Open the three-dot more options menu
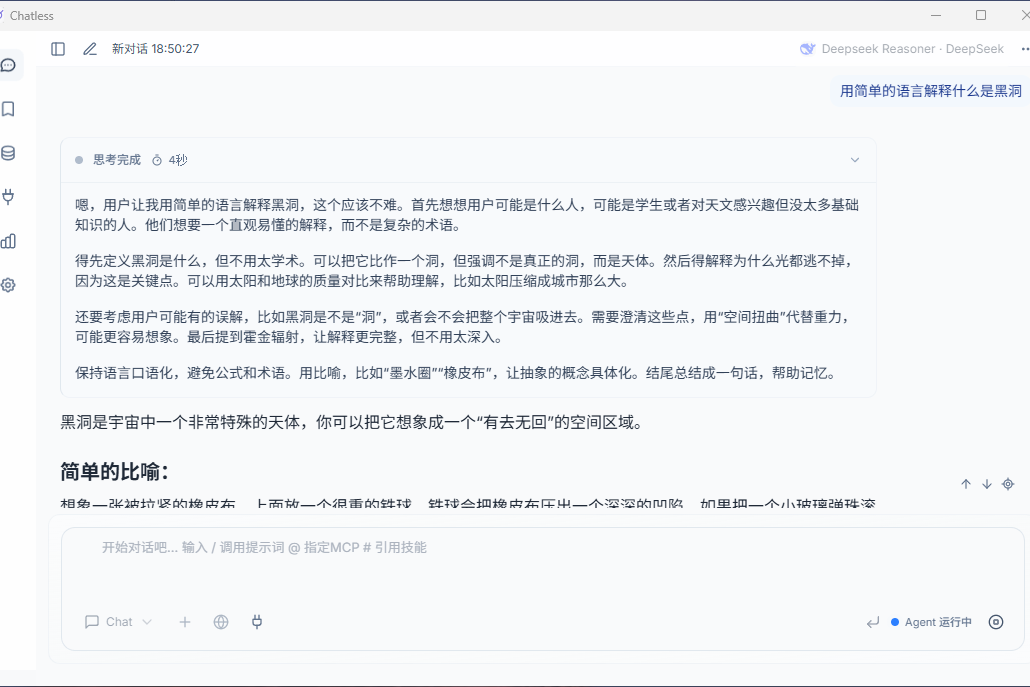This screenshot has height=687, width=1030. [1025, 49]
